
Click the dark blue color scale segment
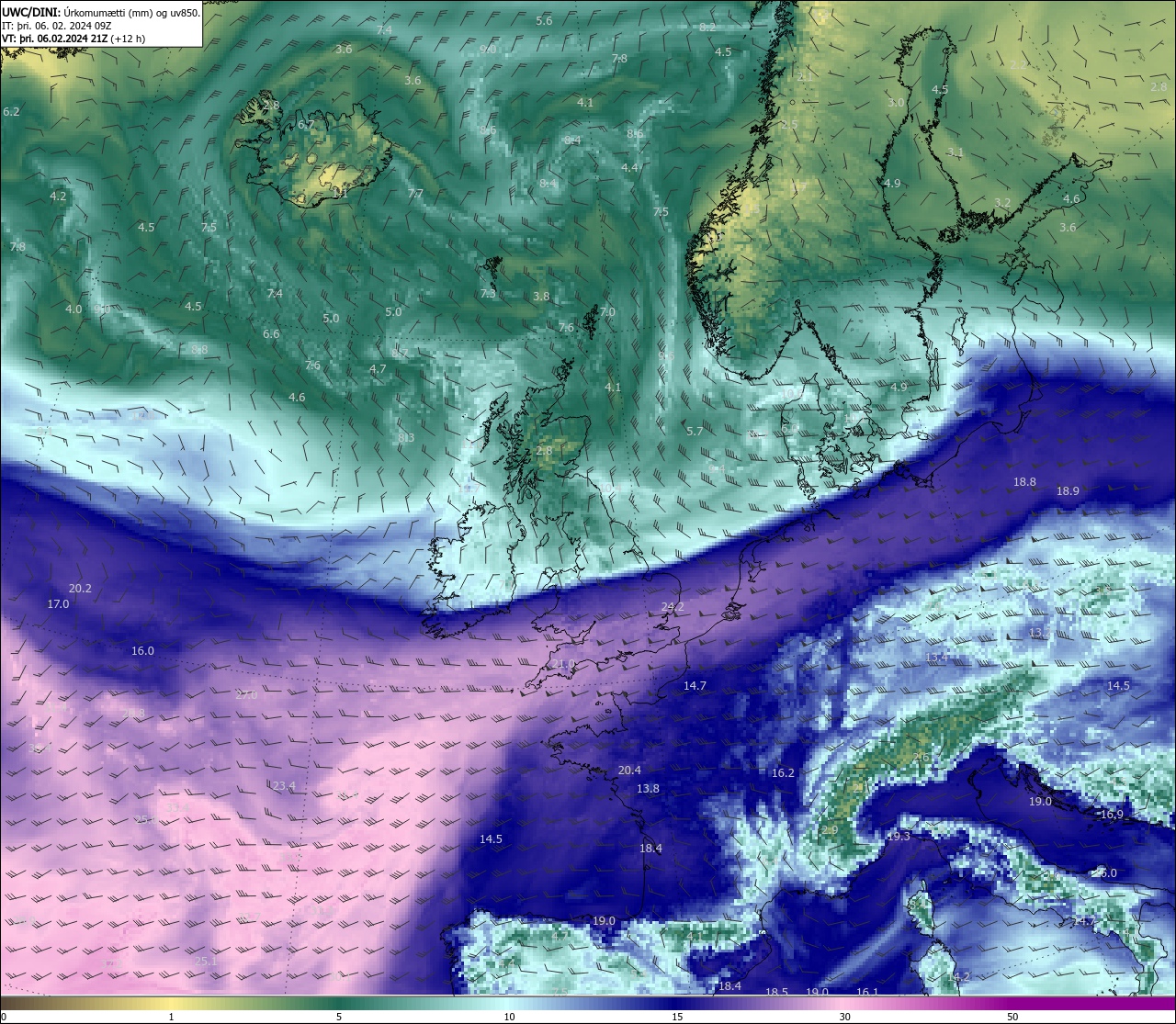(676, 1003)
